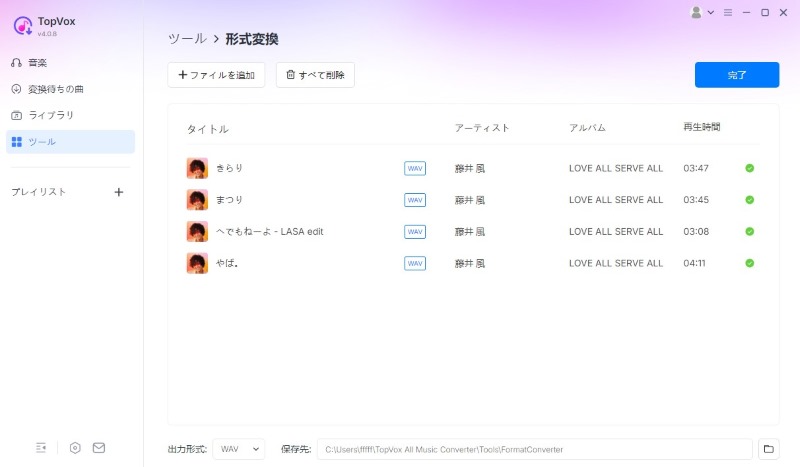Click the user account icon
The image size is (800, 467).
click(x=696, y=12)
